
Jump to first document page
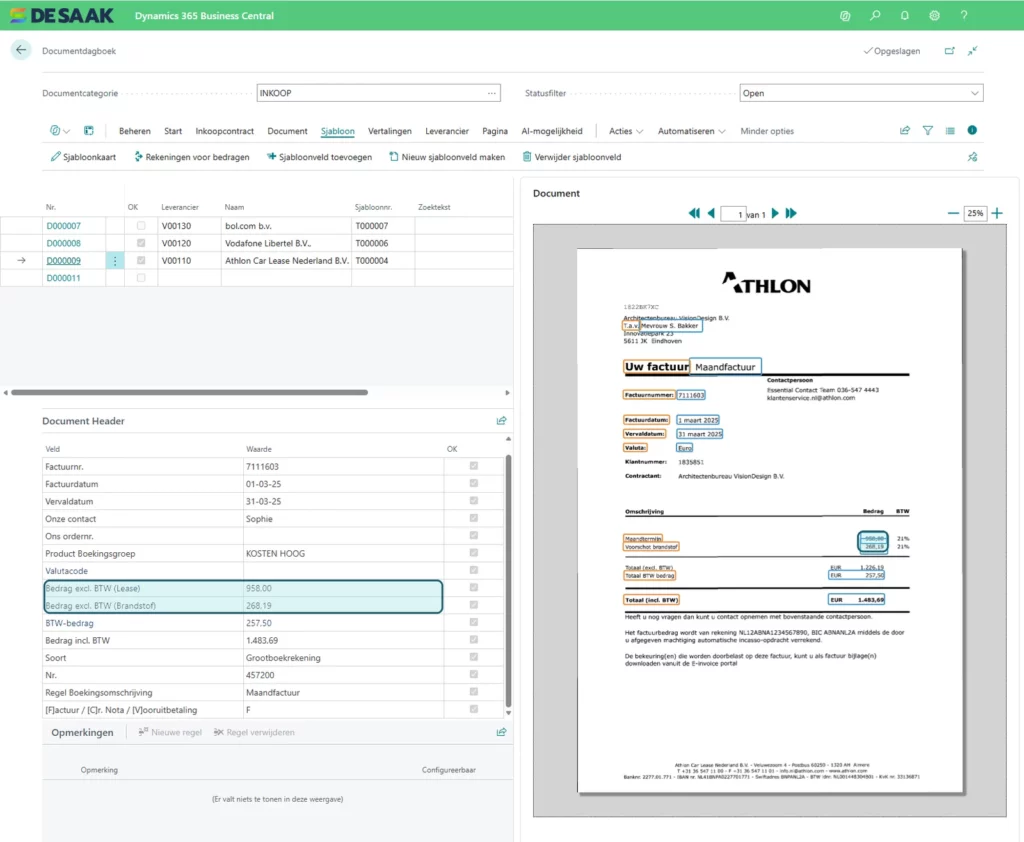[x=694, y=213]
